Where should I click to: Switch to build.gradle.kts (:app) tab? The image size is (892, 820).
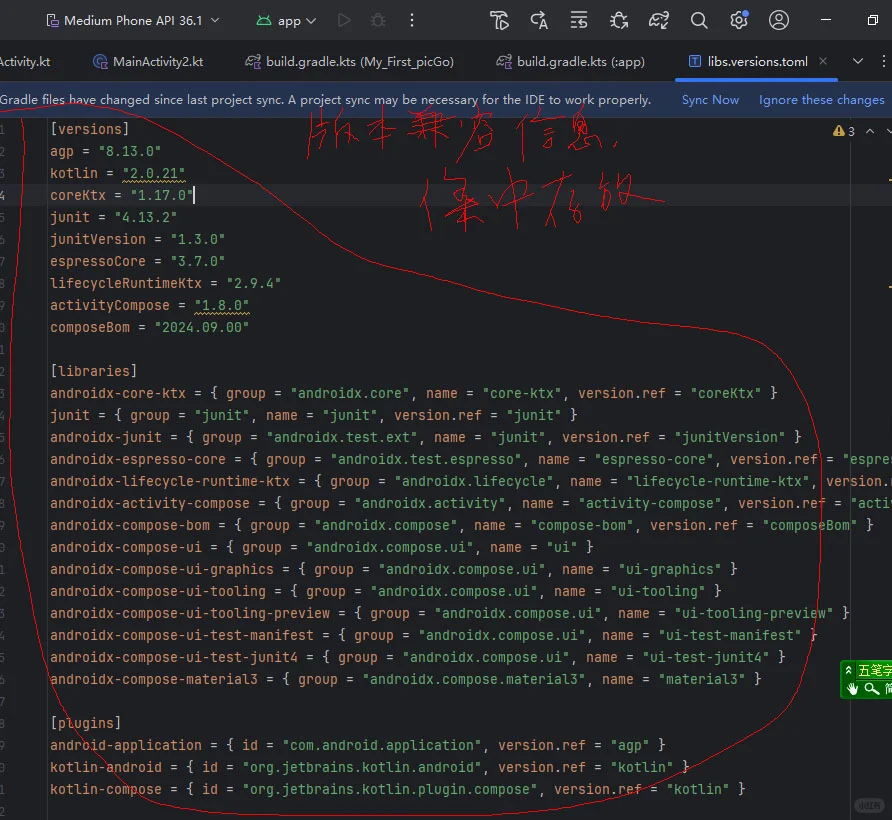pyautogui.click(x=570, y=61)
